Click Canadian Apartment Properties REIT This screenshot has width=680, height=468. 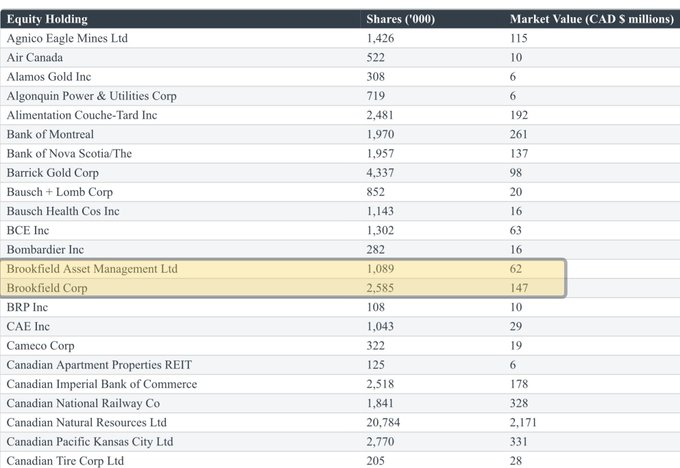pos(99,365)
